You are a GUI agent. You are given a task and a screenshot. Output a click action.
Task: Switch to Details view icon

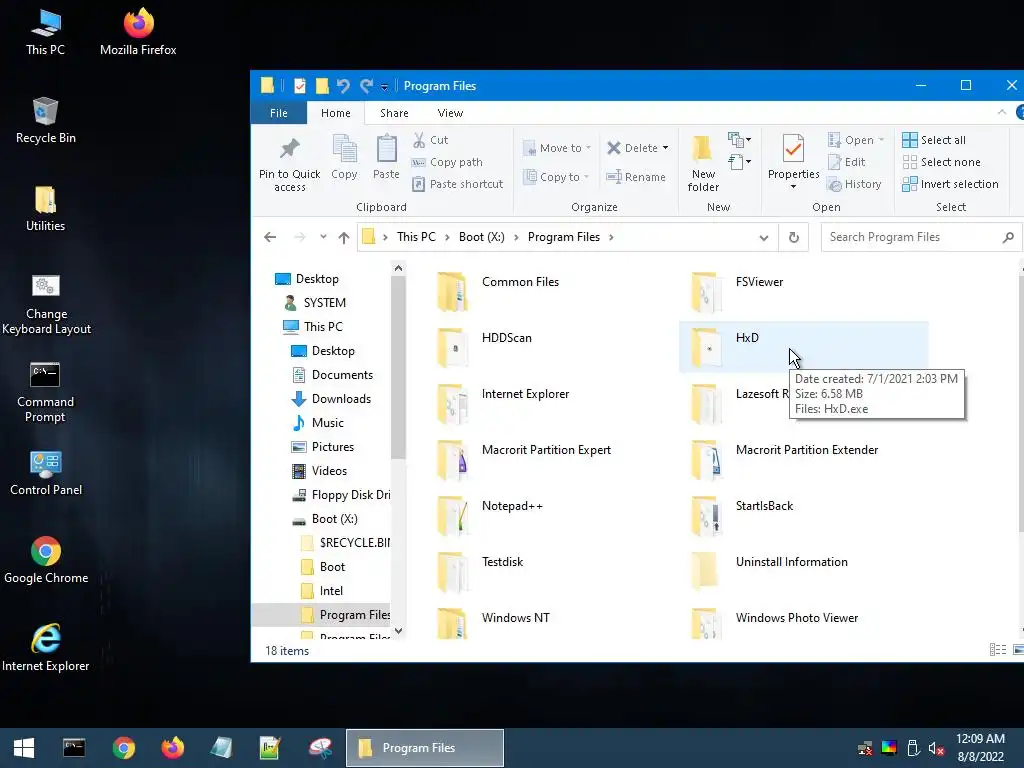point(997,650)
